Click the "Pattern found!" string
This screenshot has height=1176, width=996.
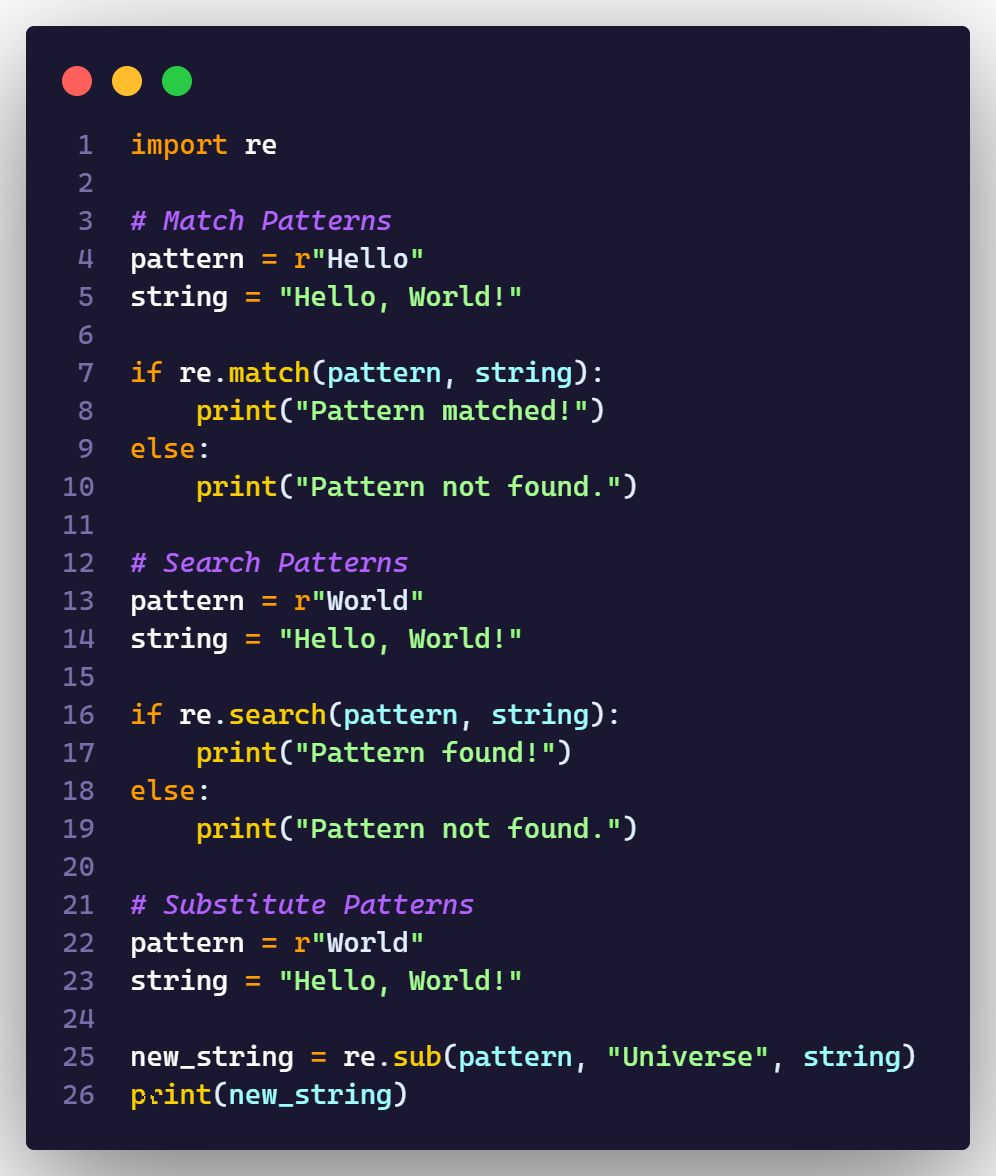425,753
